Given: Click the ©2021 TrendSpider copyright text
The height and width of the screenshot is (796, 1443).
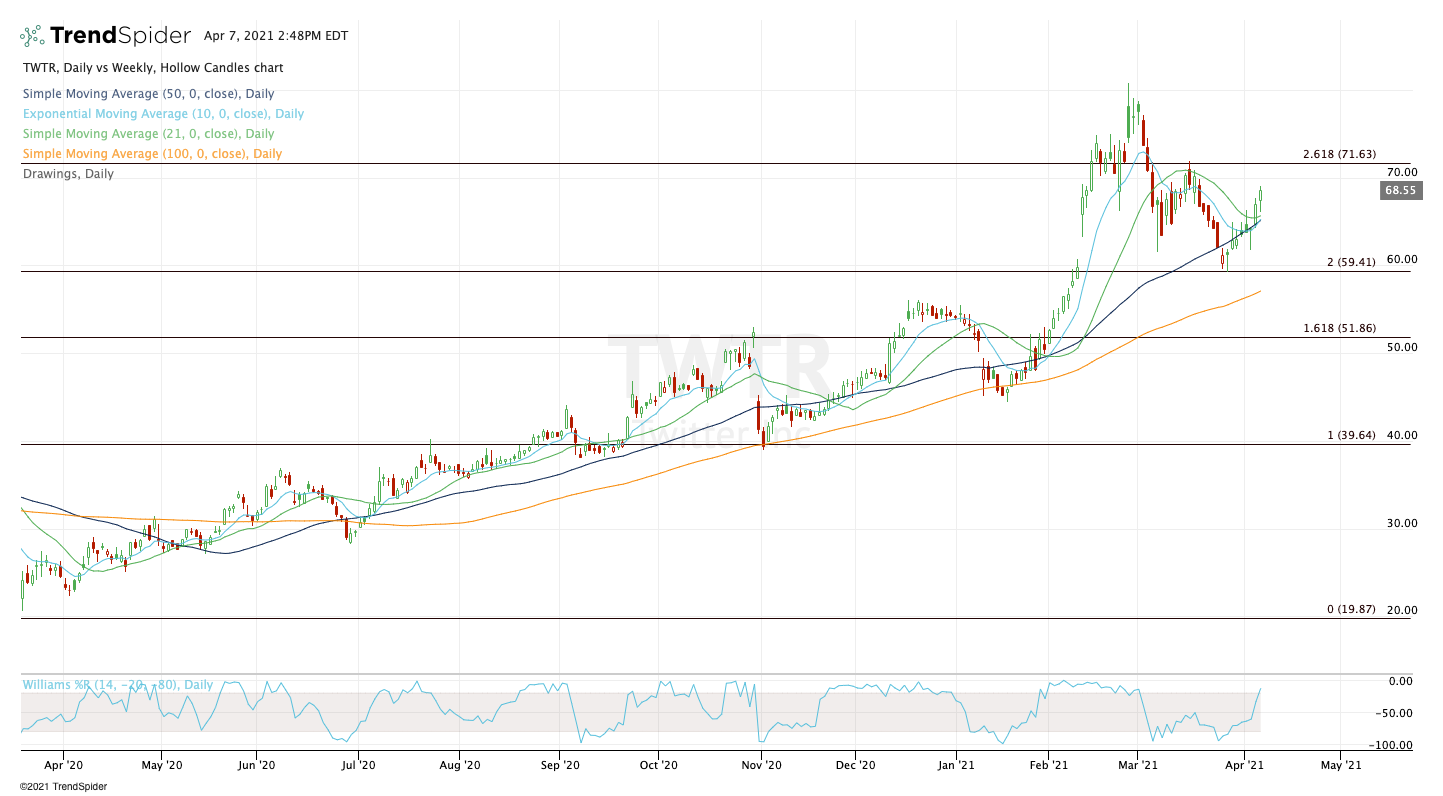Looking at the screenshot, I should pos(63,786).
